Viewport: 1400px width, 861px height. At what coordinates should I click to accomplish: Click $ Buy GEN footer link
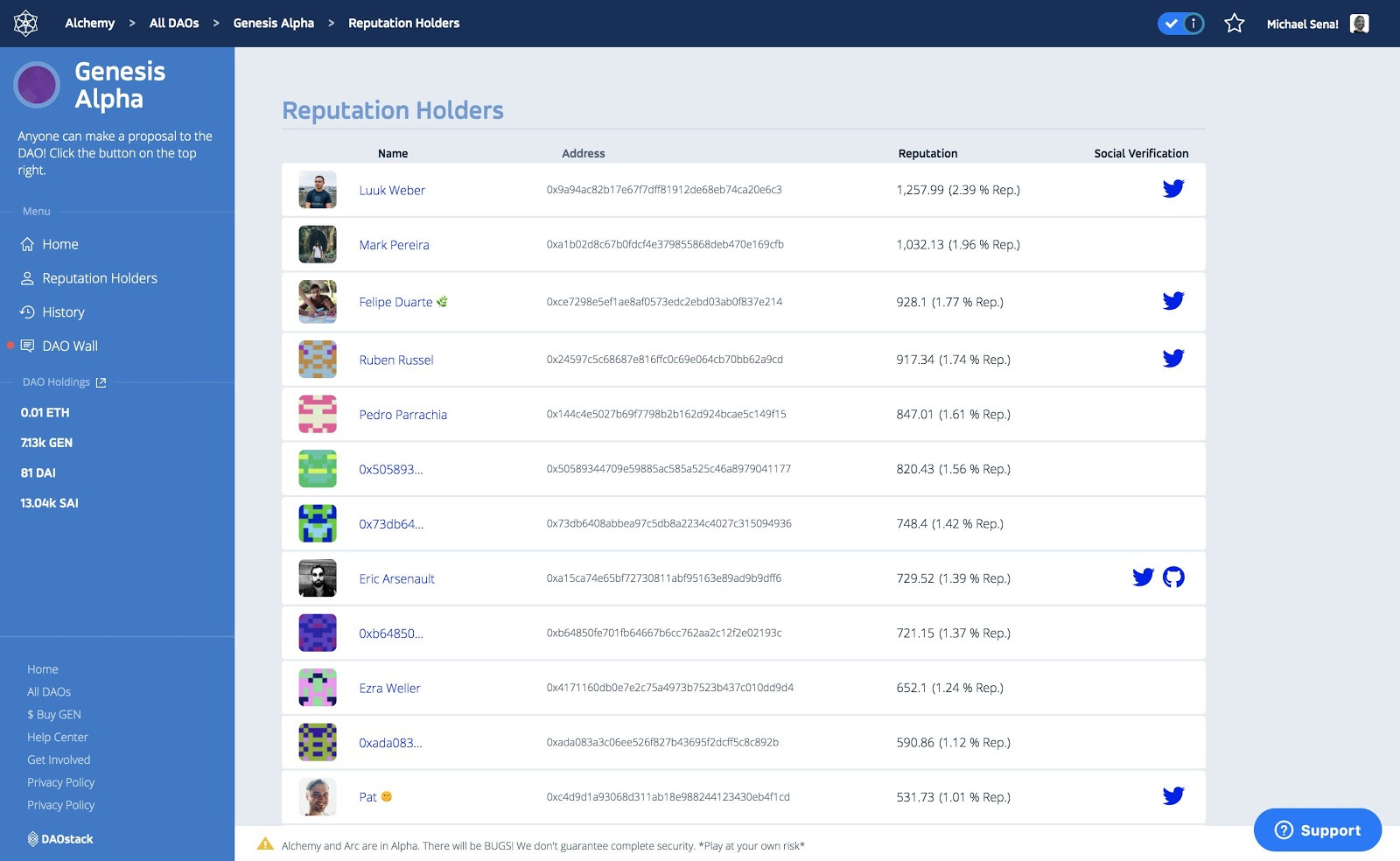pos(54,715)
